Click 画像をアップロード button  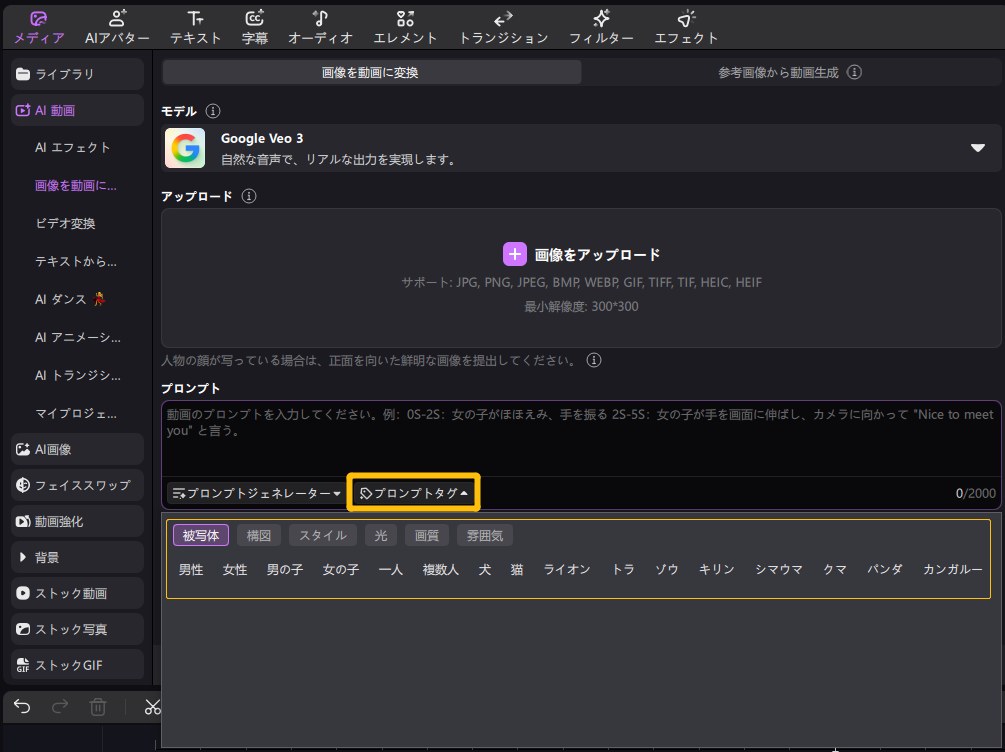581,255
